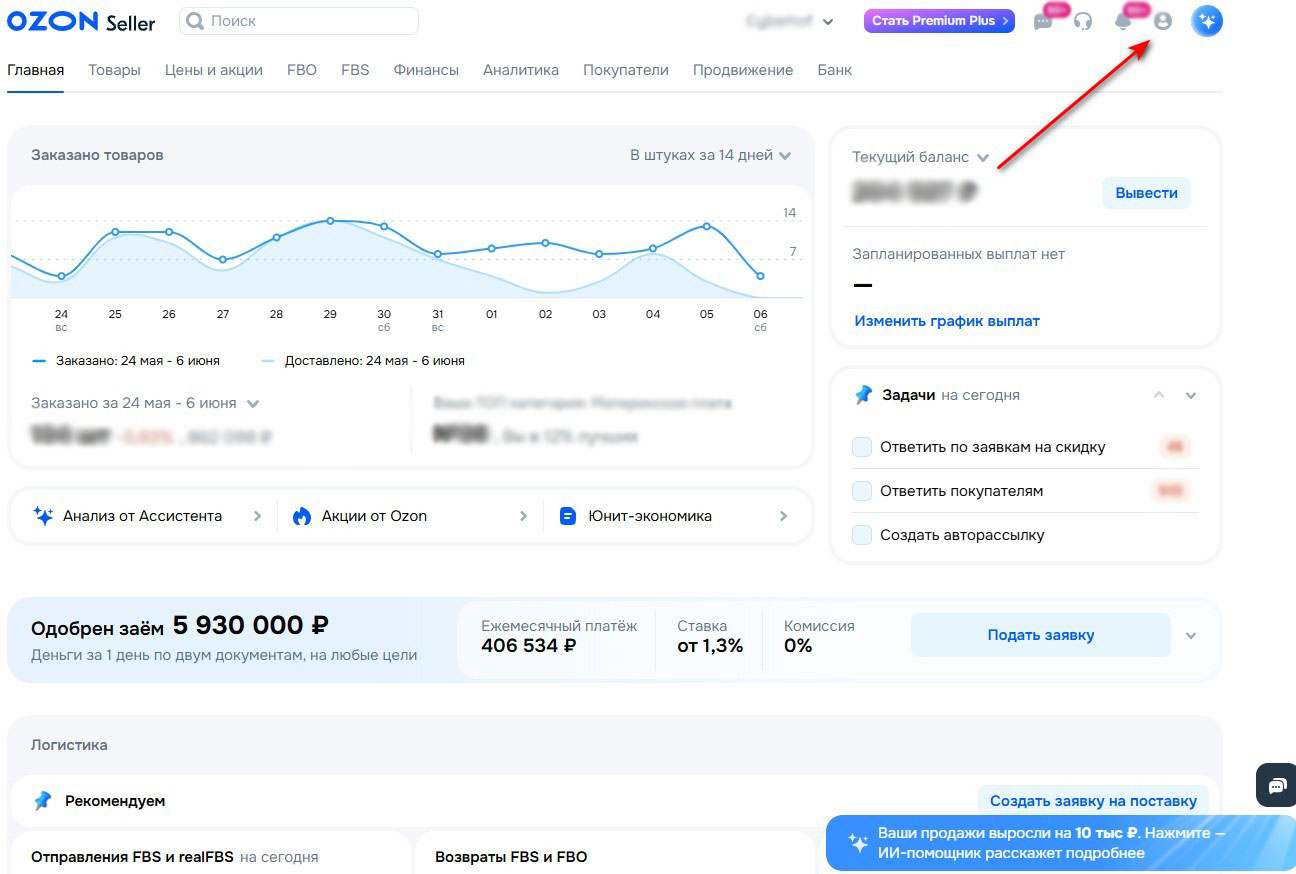Open the Финансы tab

[x=426, y=70]
